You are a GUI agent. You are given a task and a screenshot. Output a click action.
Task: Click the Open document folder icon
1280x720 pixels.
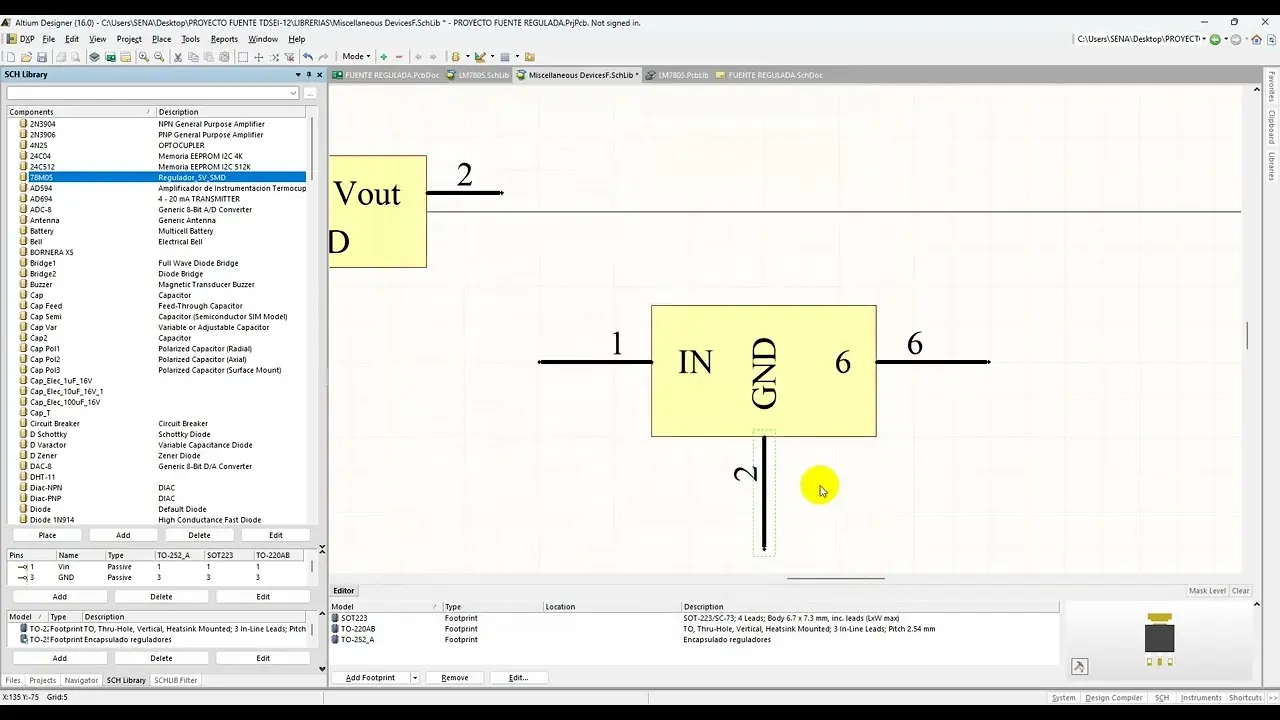pyautogui.click(x=27, y=57)
